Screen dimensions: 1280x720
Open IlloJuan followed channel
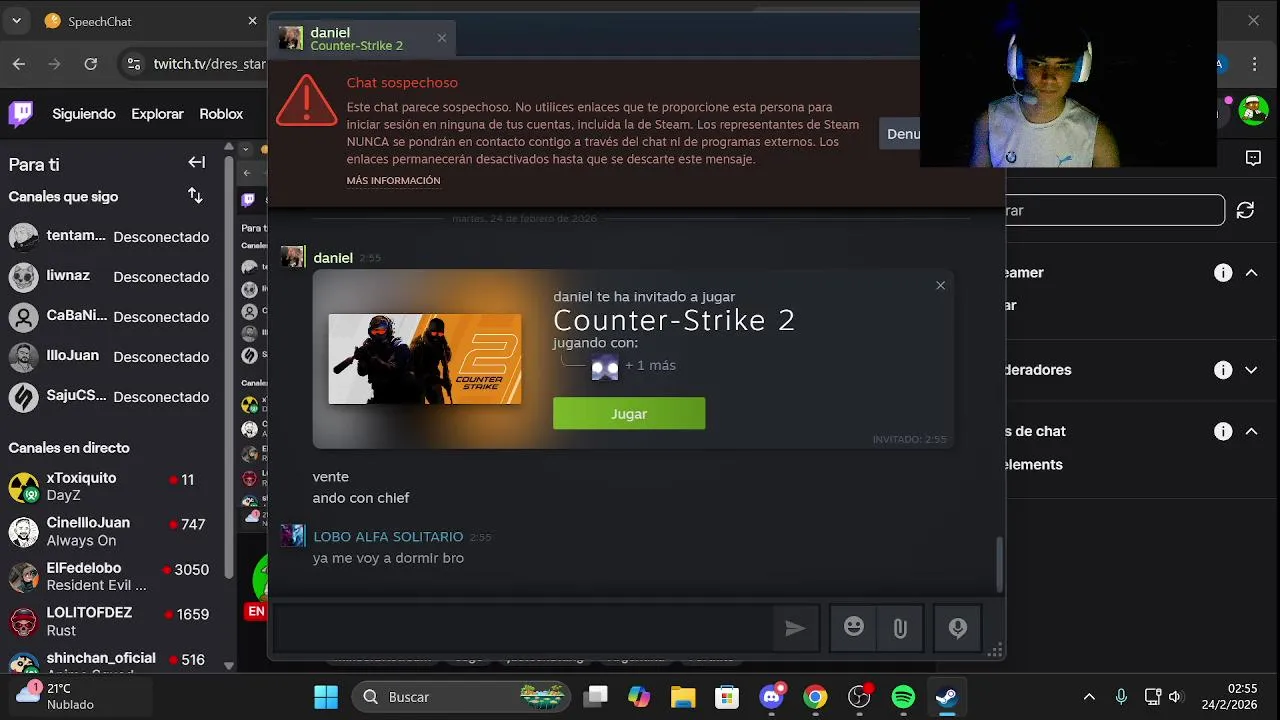110,356
